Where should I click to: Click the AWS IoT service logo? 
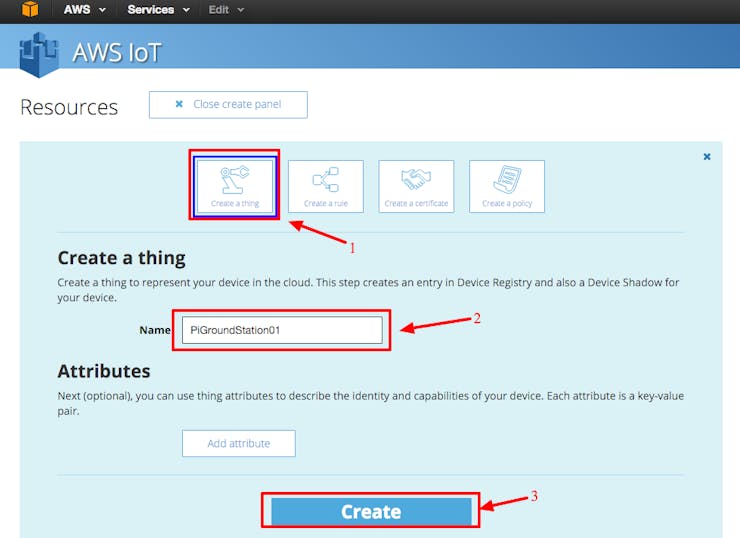(39, 54)
